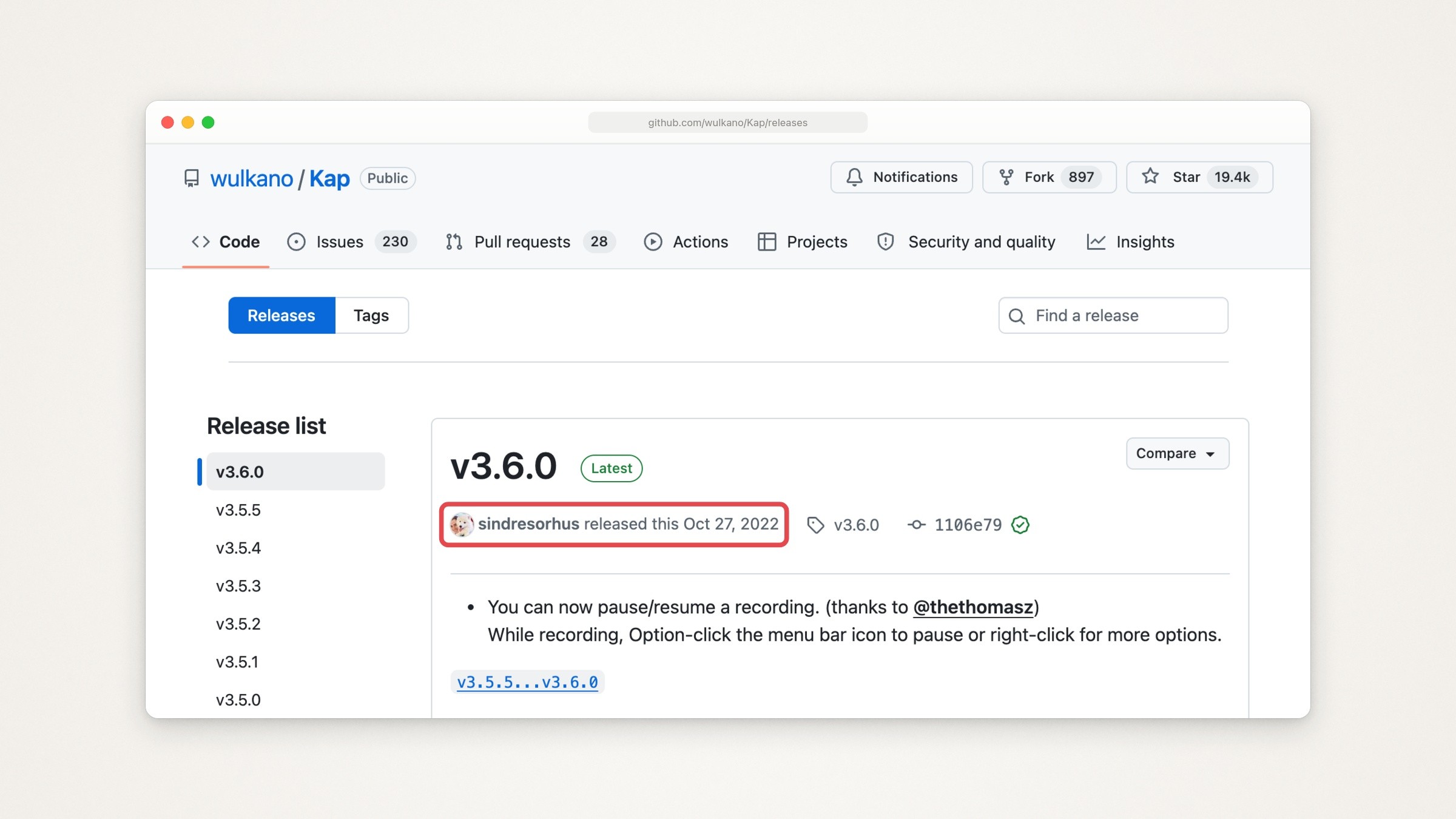Screen dimensions: 1456x819
Task: Select v3.6.0 in the Release list
Action: (295, 472)
